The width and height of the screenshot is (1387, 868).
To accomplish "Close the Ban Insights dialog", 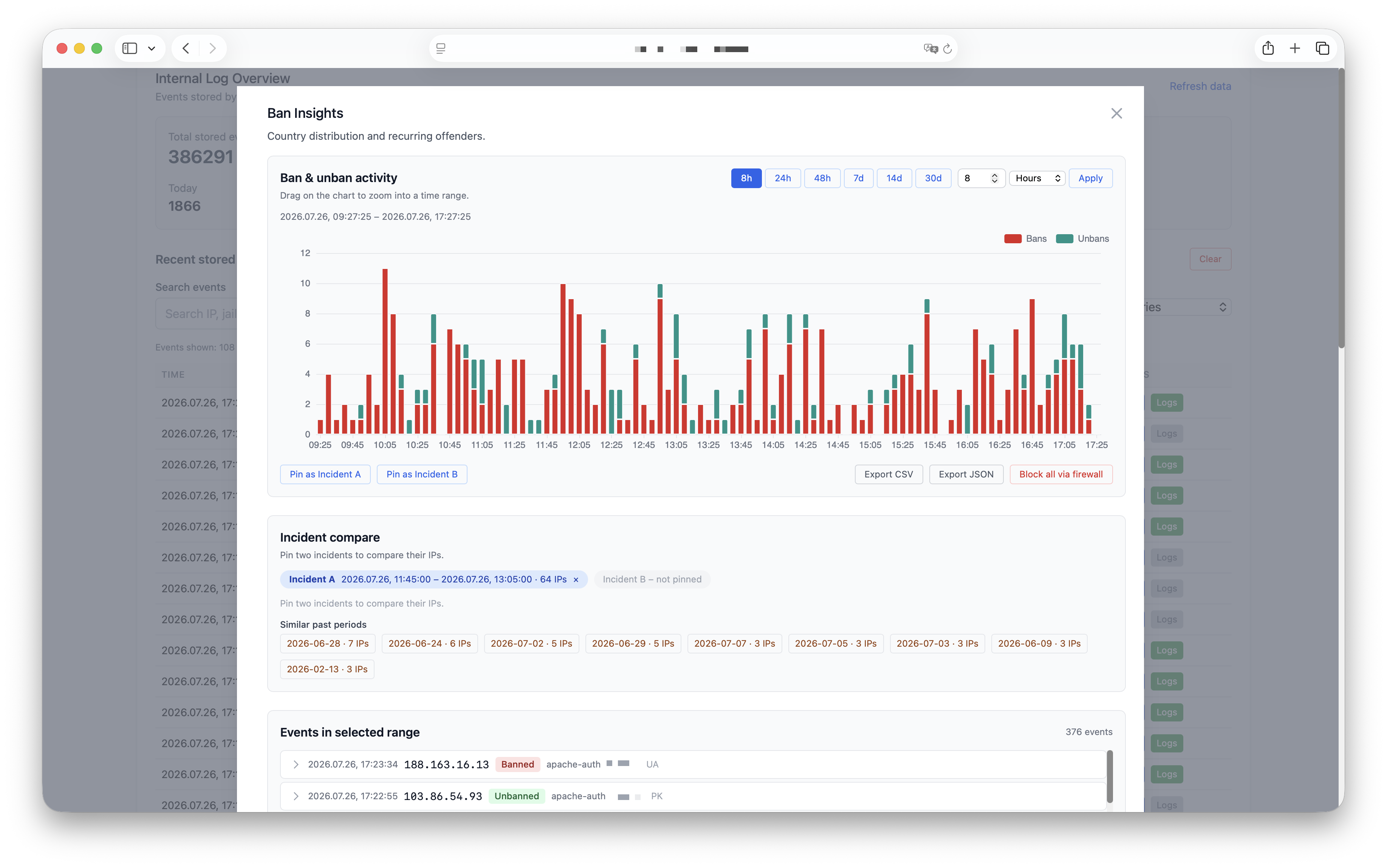I will pos(1116,113).
